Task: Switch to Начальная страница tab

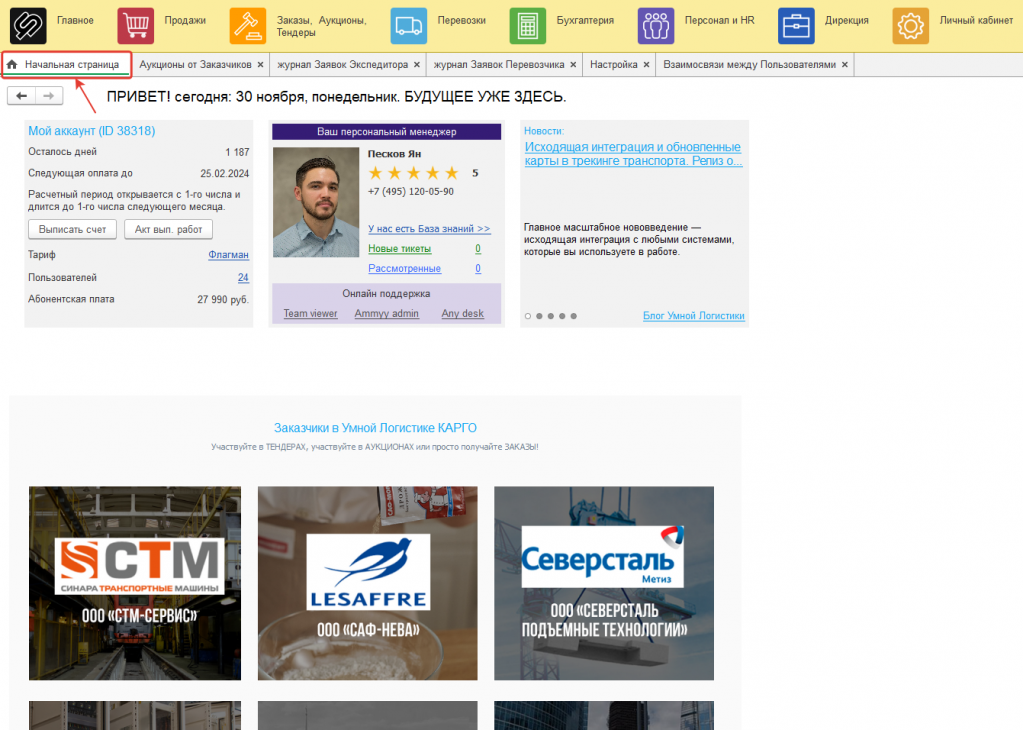Action: [66, 65]
